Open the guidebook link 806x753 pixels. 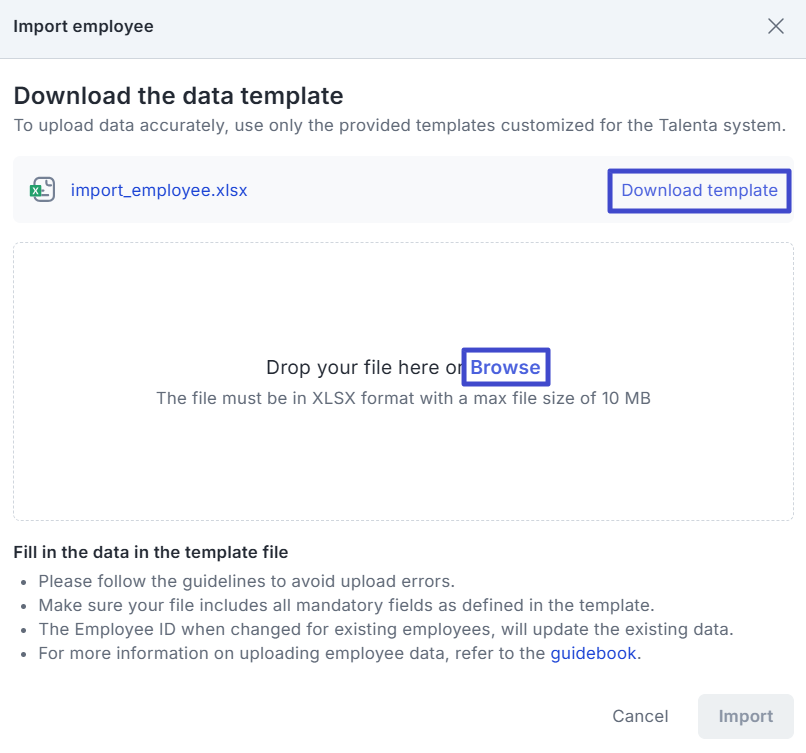tap(593, 654)
